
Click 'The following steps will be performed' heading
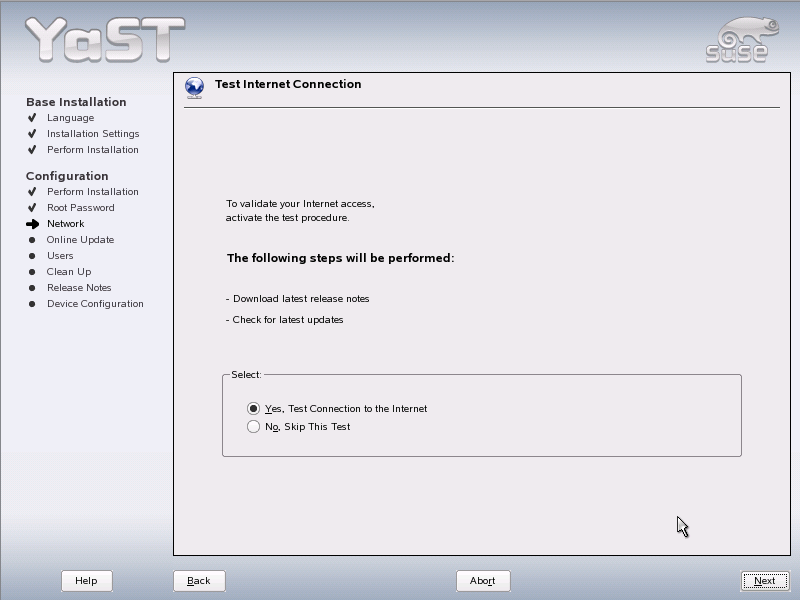tap(340, 258)
